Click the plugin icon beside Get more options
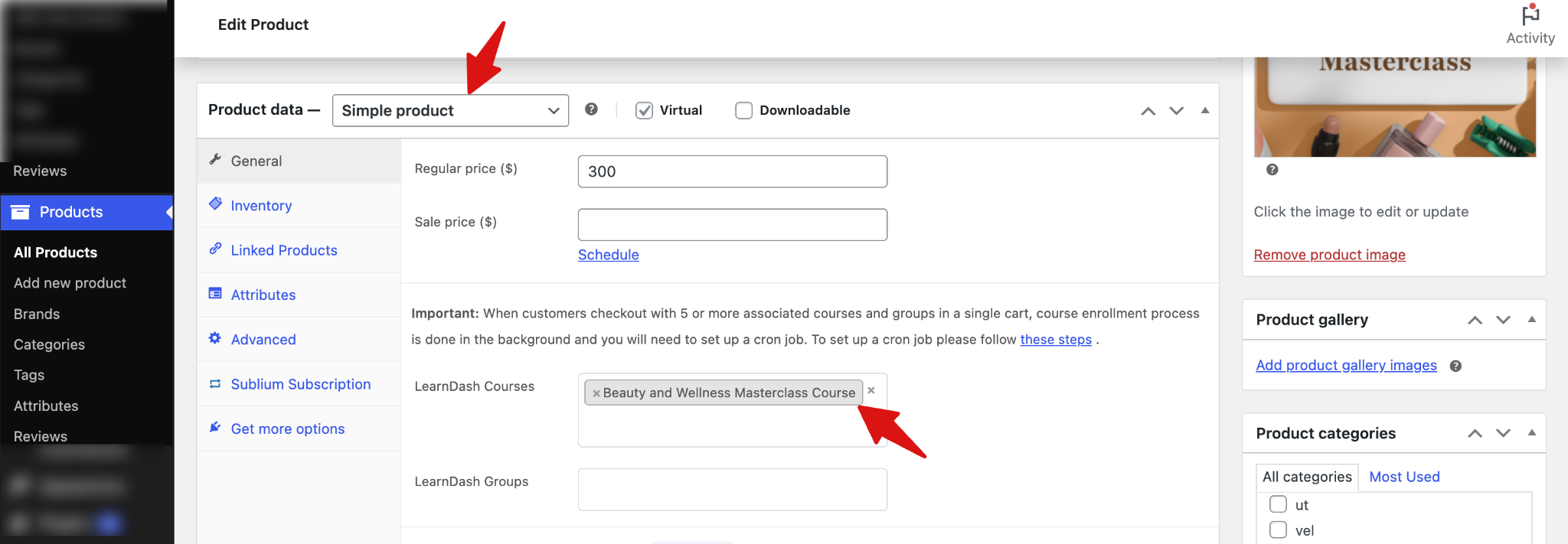The height and width of the screenshot is (544, 1568). (x=215, y=427)
